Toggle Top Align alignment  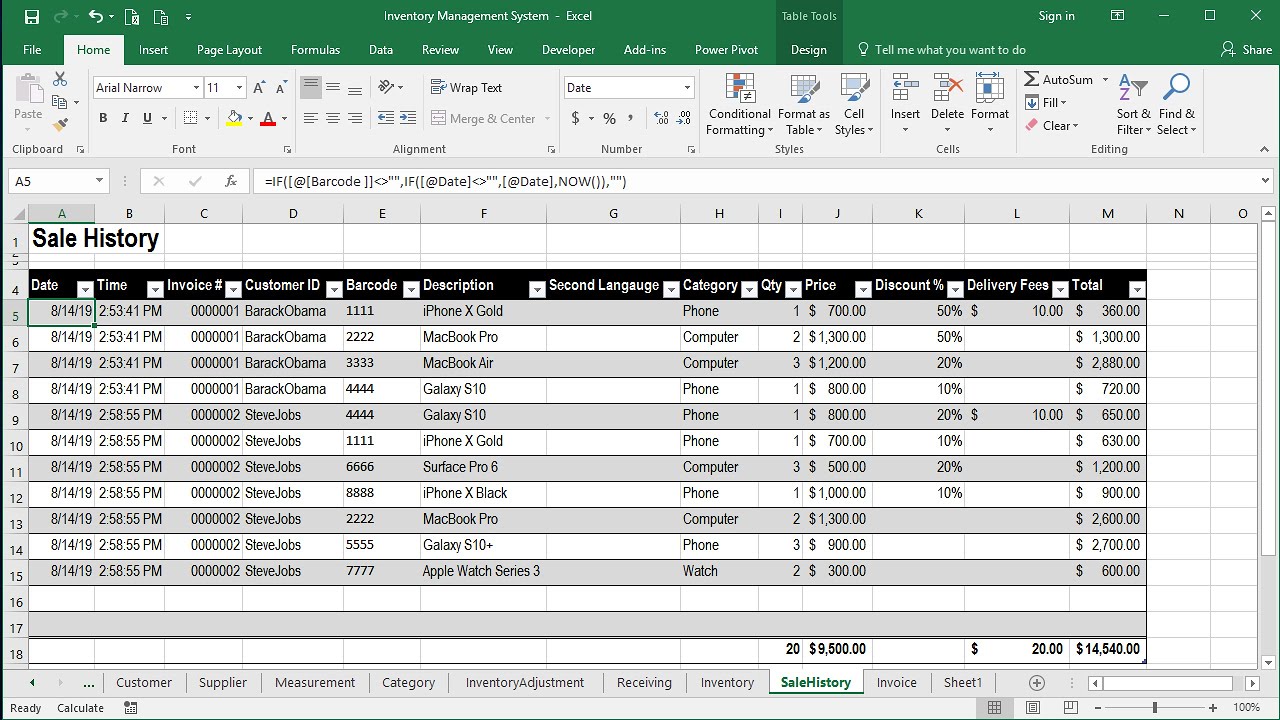point(311,88)
